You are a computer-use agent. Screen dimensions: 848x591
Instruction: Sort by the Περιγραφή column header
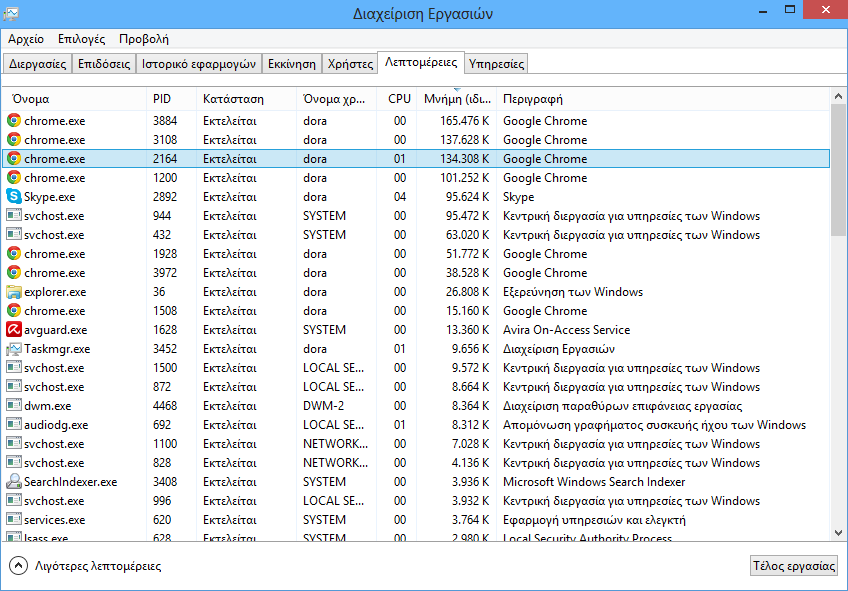[x=663, y=99]
